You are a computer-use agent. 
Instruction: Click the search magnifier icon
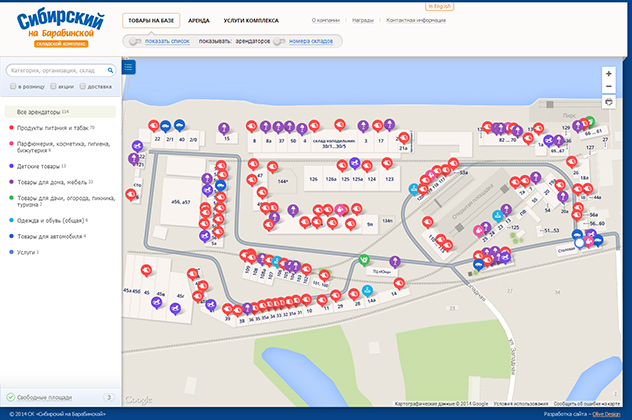[110, 71]
